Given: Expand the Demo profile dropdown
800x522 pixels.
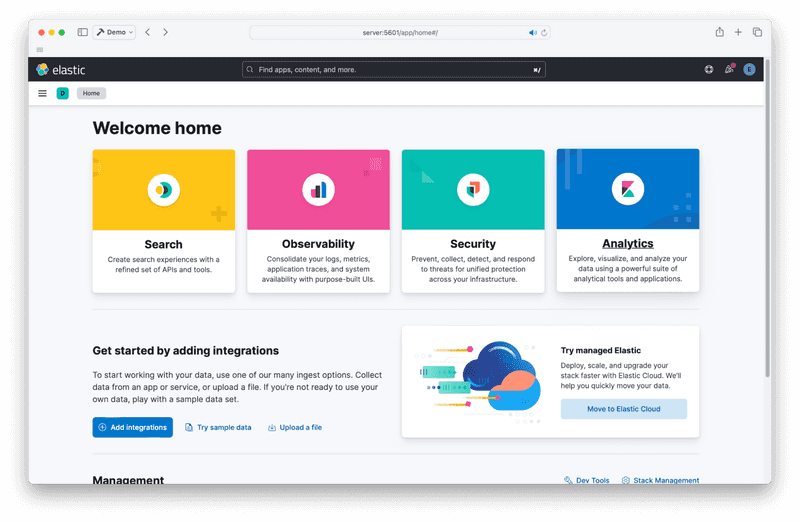Looking at the screenshot, I should coord(115,32).
